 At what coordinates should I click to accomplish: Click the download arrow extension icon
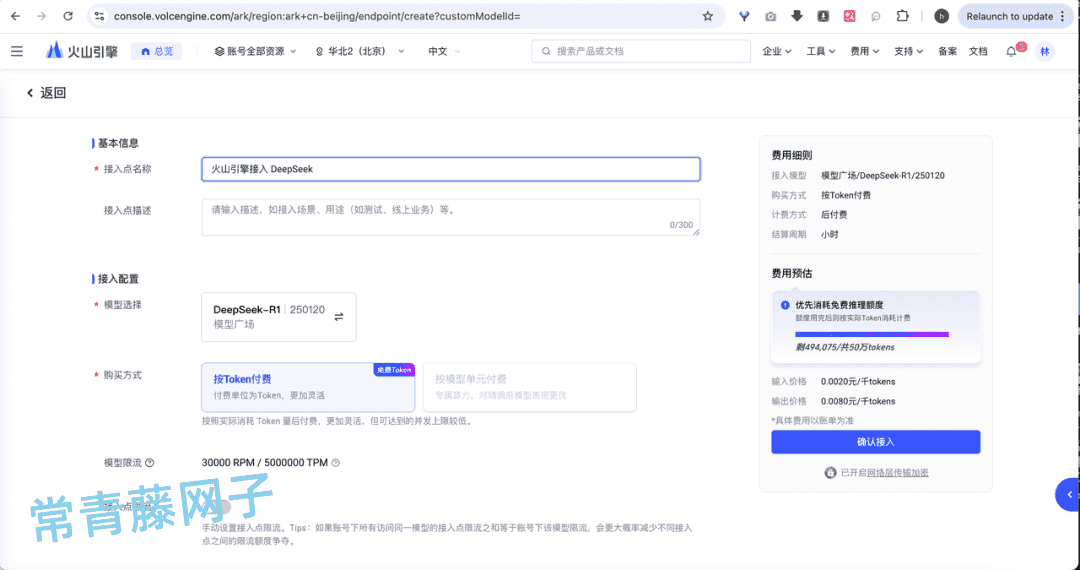(797, 16)
